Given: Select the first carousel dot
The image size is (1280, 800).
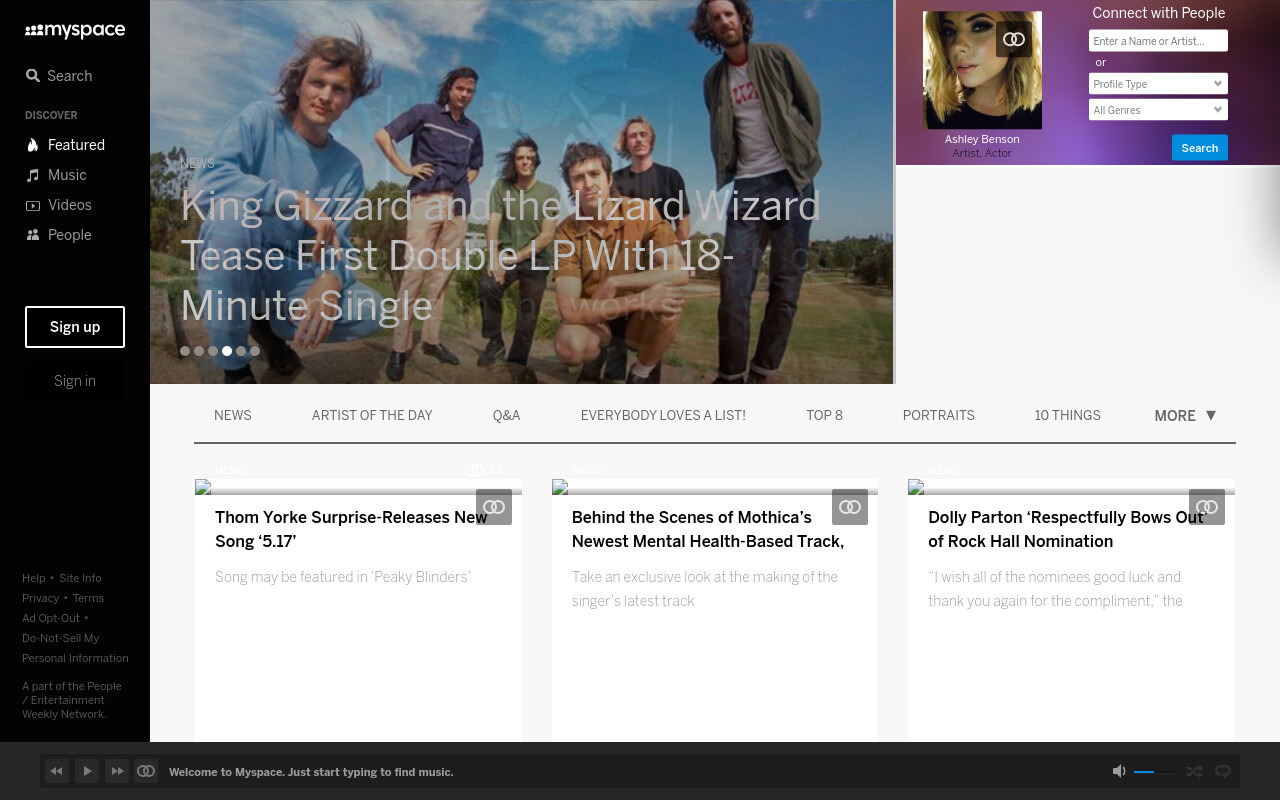Looking at the screenshot, I should [185, 351].
